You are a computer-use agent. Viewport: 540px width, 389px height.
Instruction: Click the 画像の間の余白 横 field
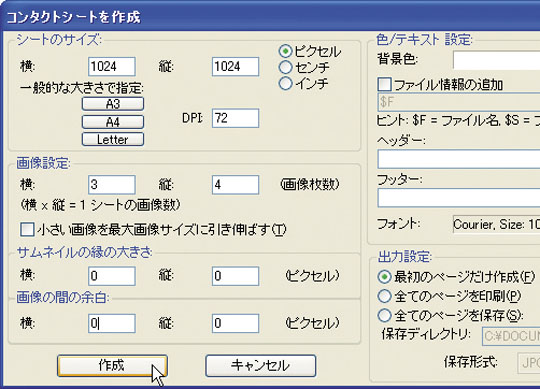coord(112,323)
